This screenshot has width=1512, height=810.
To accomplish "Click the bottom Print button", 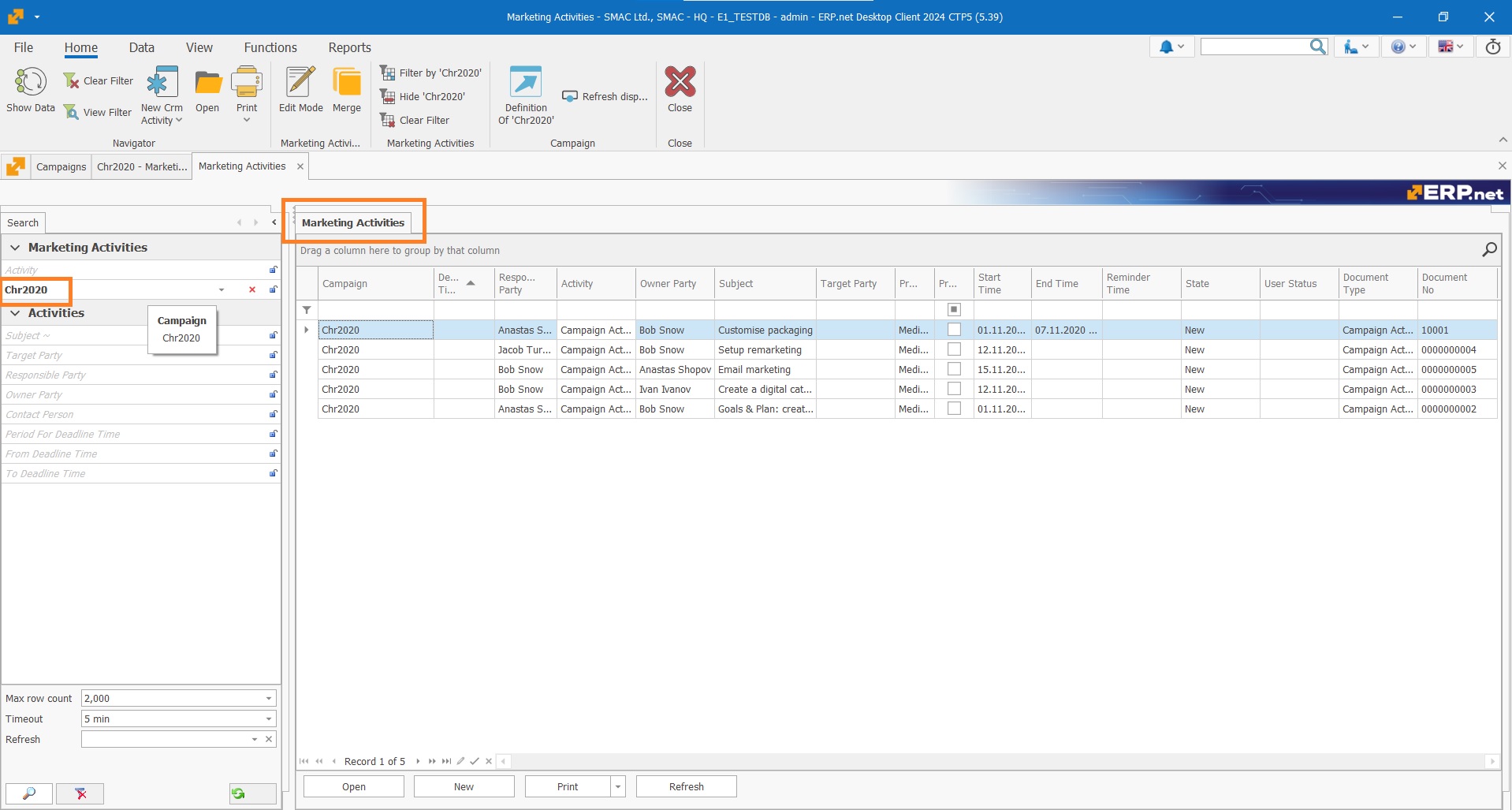I will pos(568,786).
